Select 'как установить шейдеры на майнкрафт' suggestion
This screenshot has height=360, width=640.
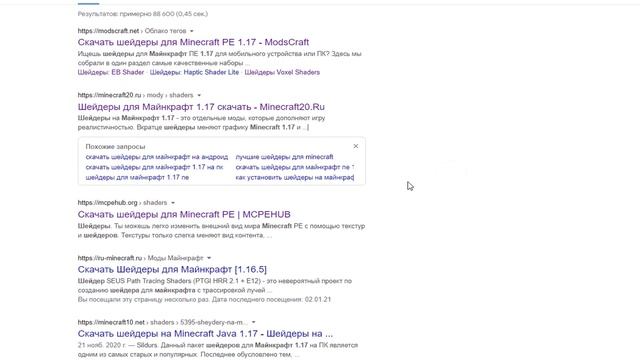pyautogui.click(x=295, y=177)
